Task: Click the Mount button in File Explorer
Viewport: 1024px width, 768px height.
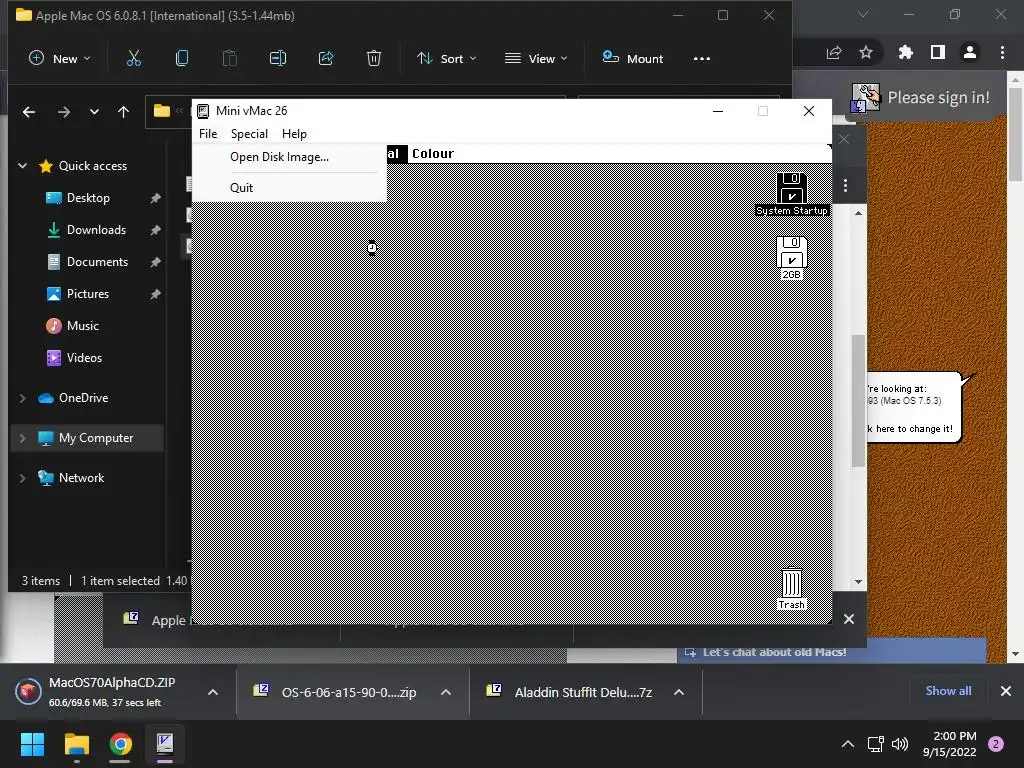Action: tap(632, 58)
